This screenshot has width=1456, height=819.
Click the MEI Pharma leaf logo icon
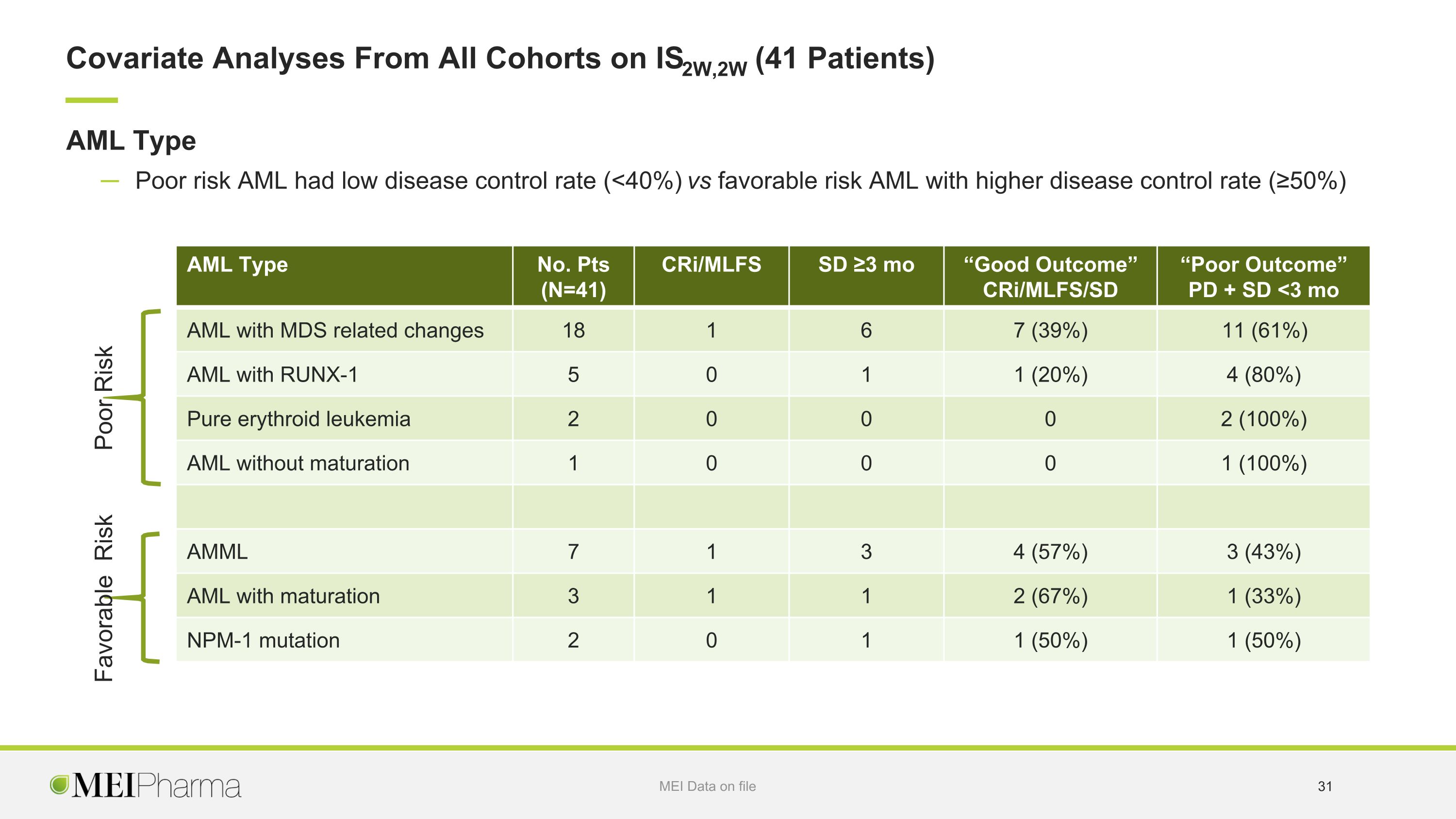(x=59, y=785)
